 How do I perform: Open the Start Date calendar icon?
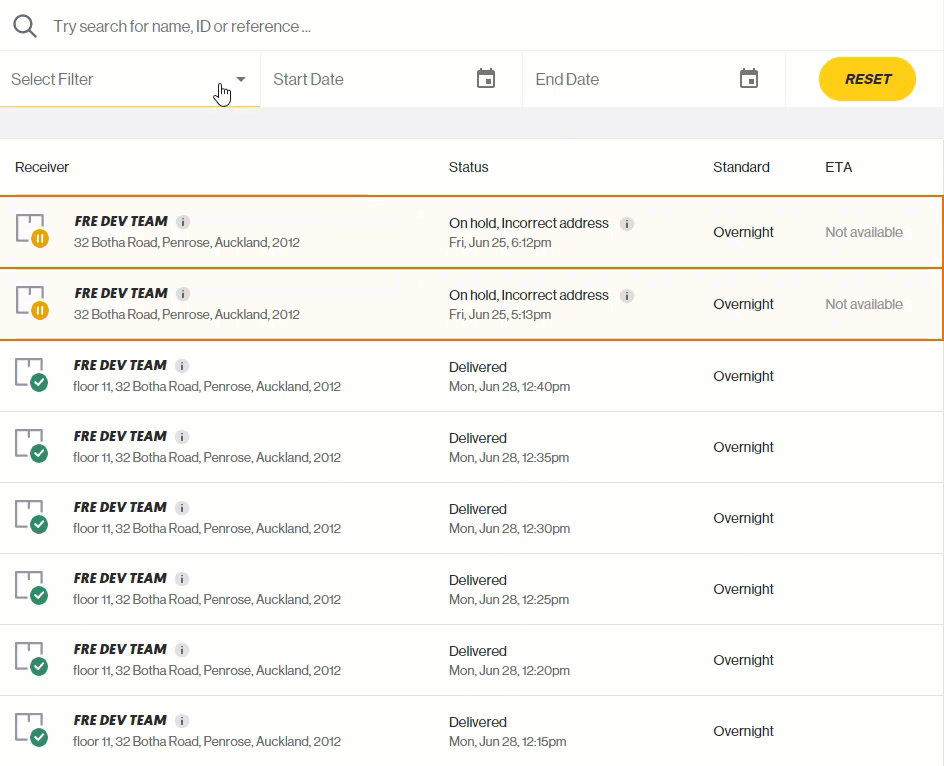(486, 77)
